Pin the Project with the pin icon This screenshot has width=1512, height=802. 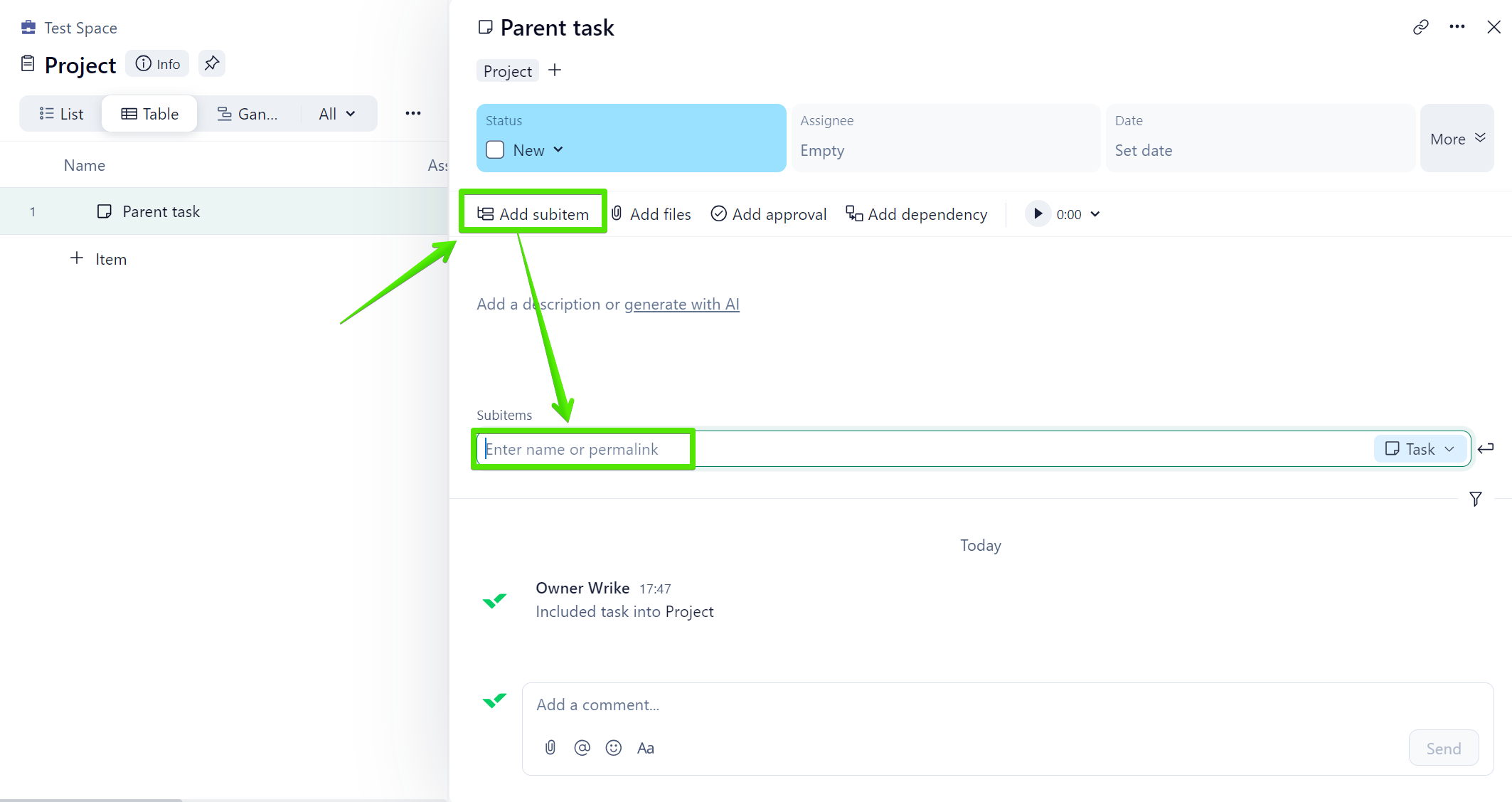[211, 63]
